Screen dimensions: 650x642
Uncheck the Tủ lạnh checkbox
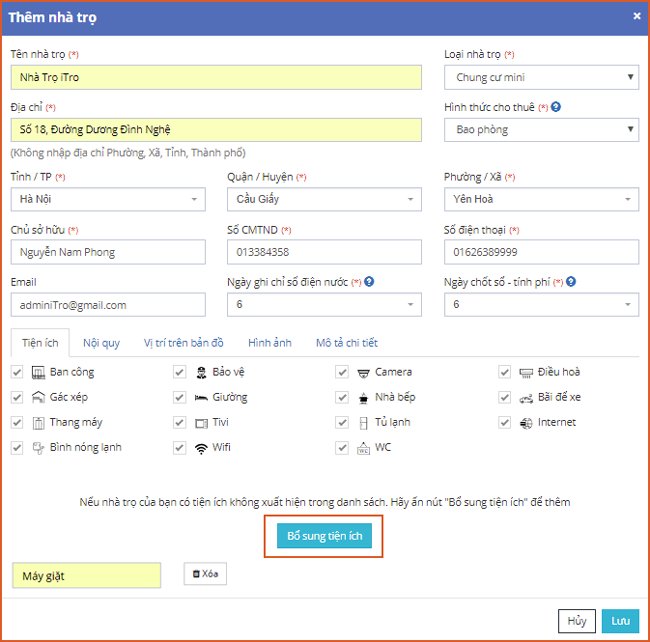tap(342, 422)
